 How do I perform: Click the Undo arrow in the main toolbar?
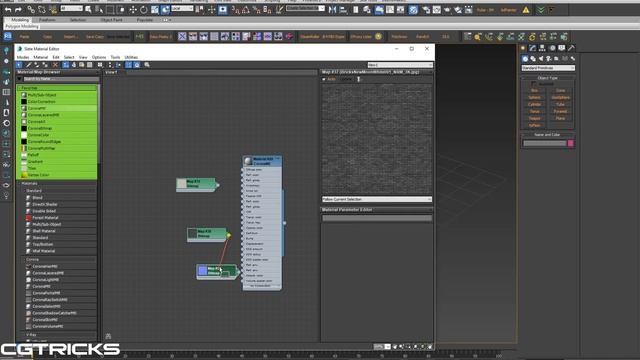(x=8, y=9)
